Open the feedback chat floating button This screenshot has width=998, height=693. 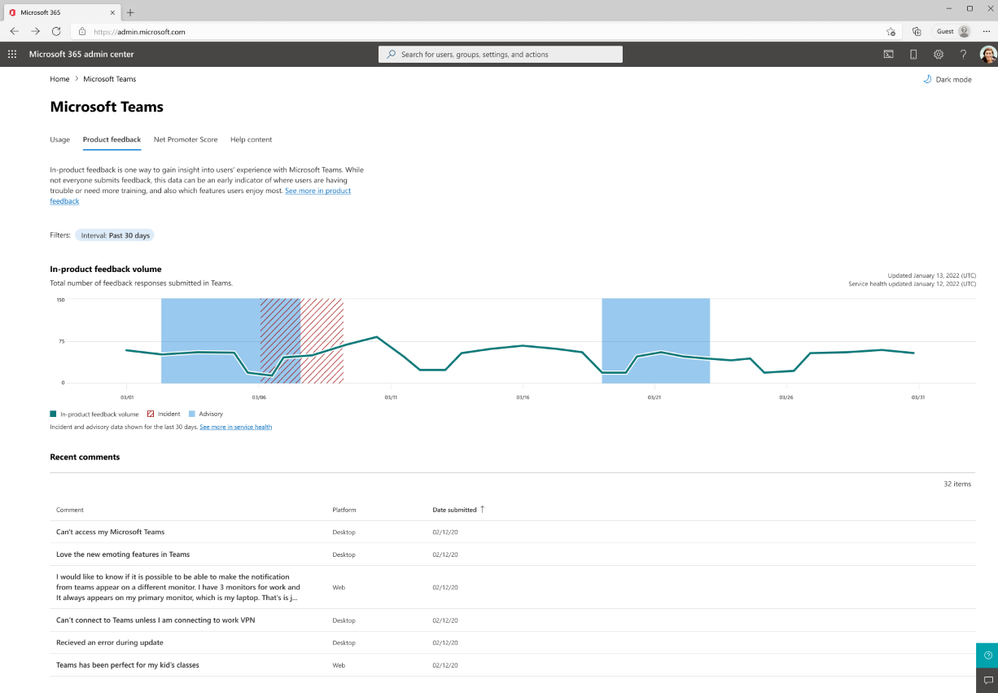[x=987, y=680]
